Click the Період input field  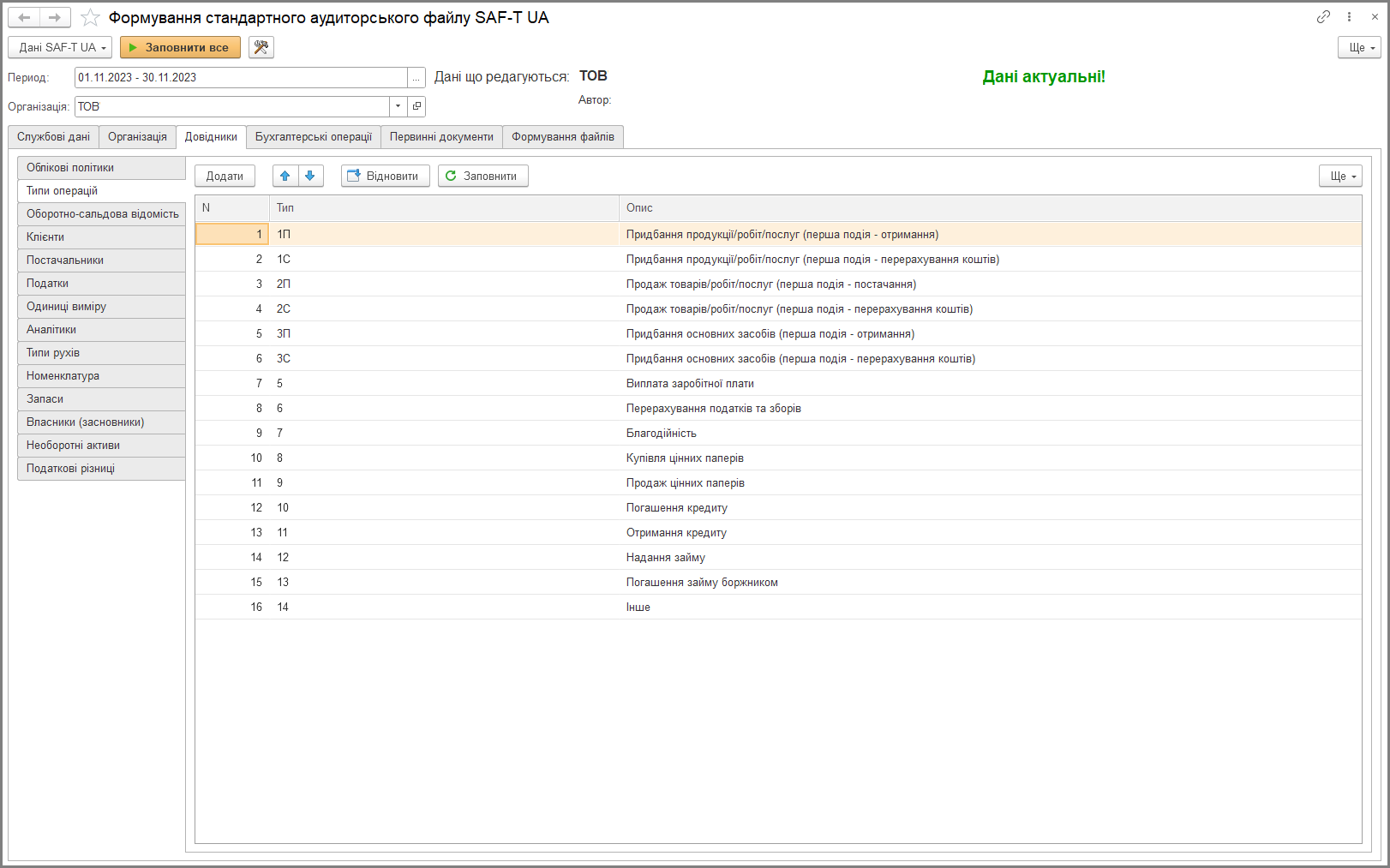pyautogui.click(x=241, y=77)
